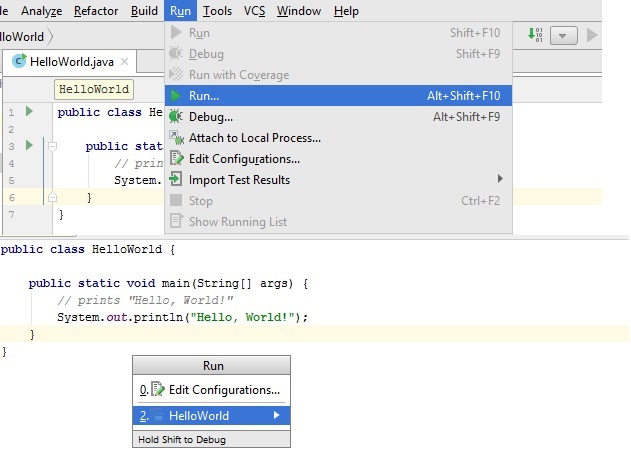Expand the Import Test Results submenu arrow

point(500,180)
